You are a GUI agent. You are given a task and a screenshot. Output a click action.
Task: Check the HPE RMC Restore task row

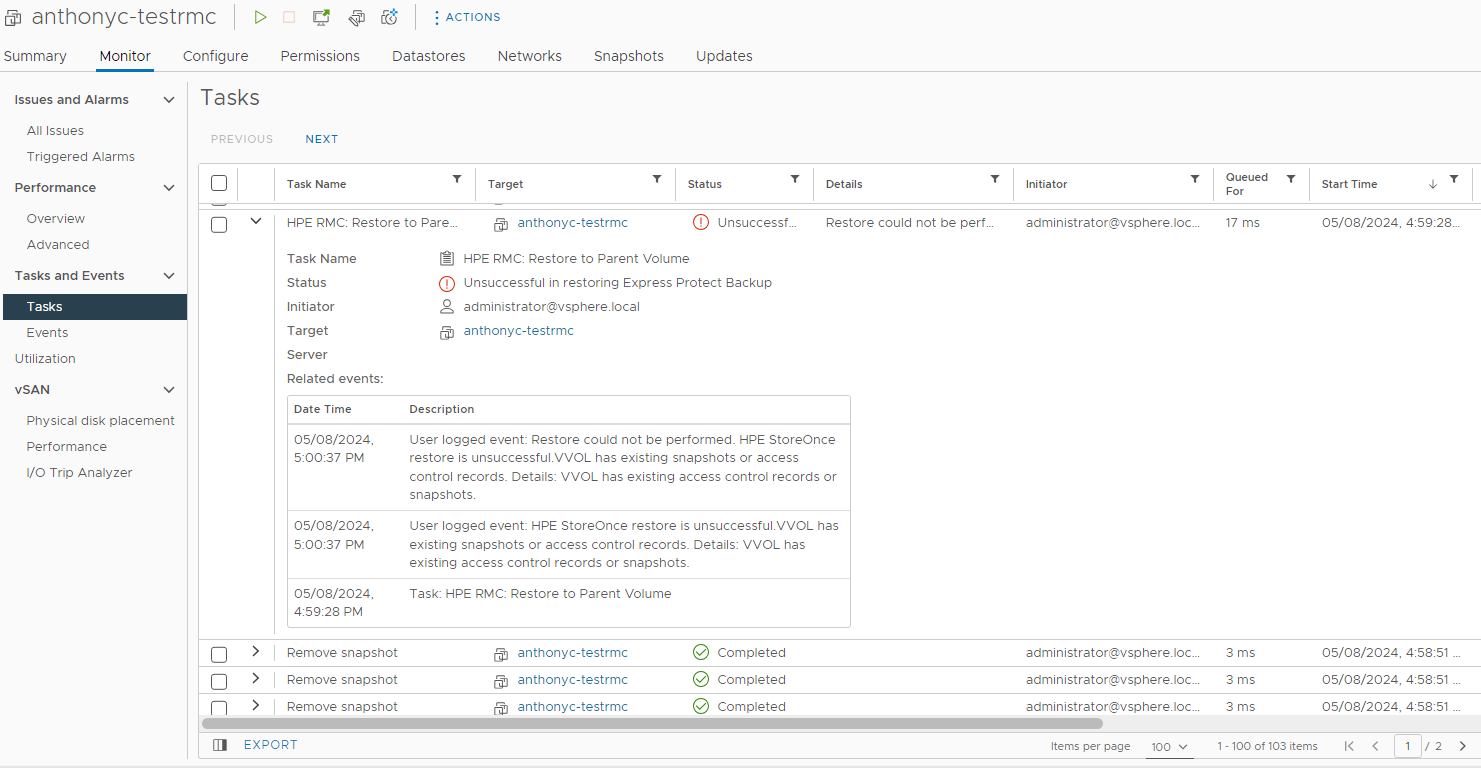(219, 225)
